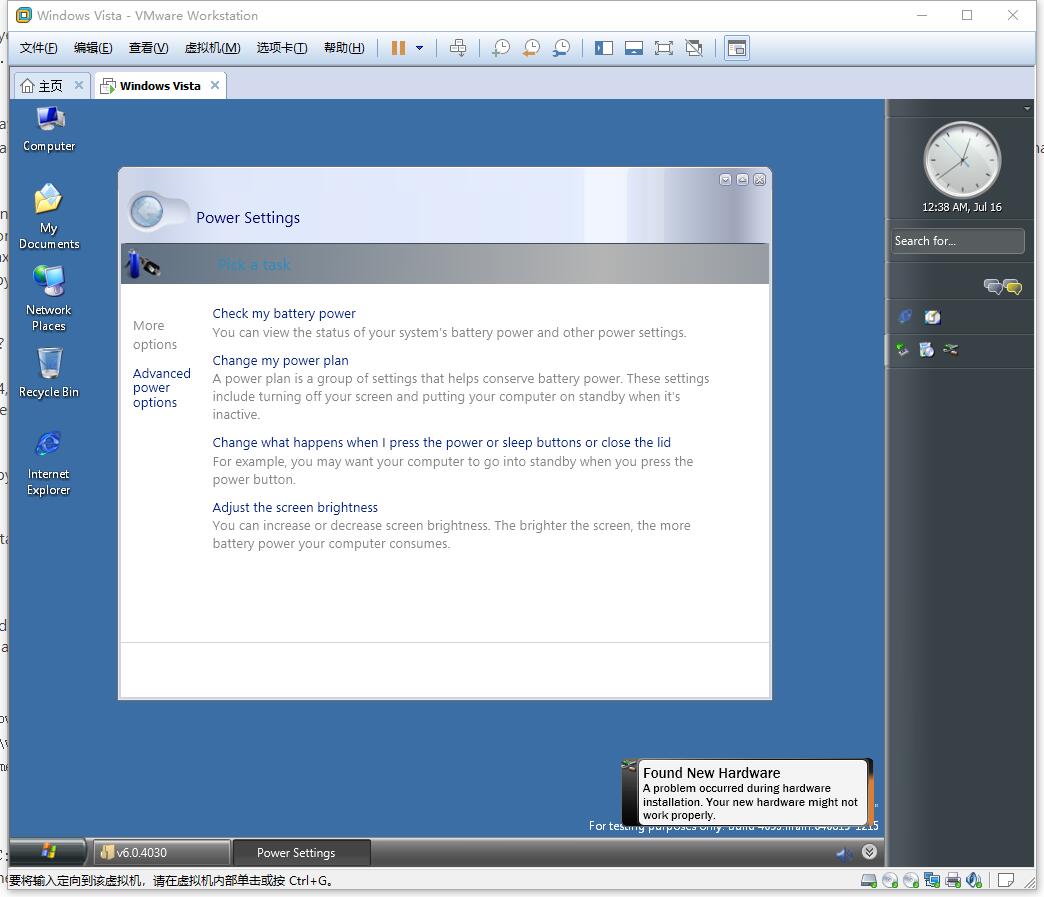This screenshot has height=897, width=1044.
Task: Close the 主页 tab
Action: [x=79, y=85]
